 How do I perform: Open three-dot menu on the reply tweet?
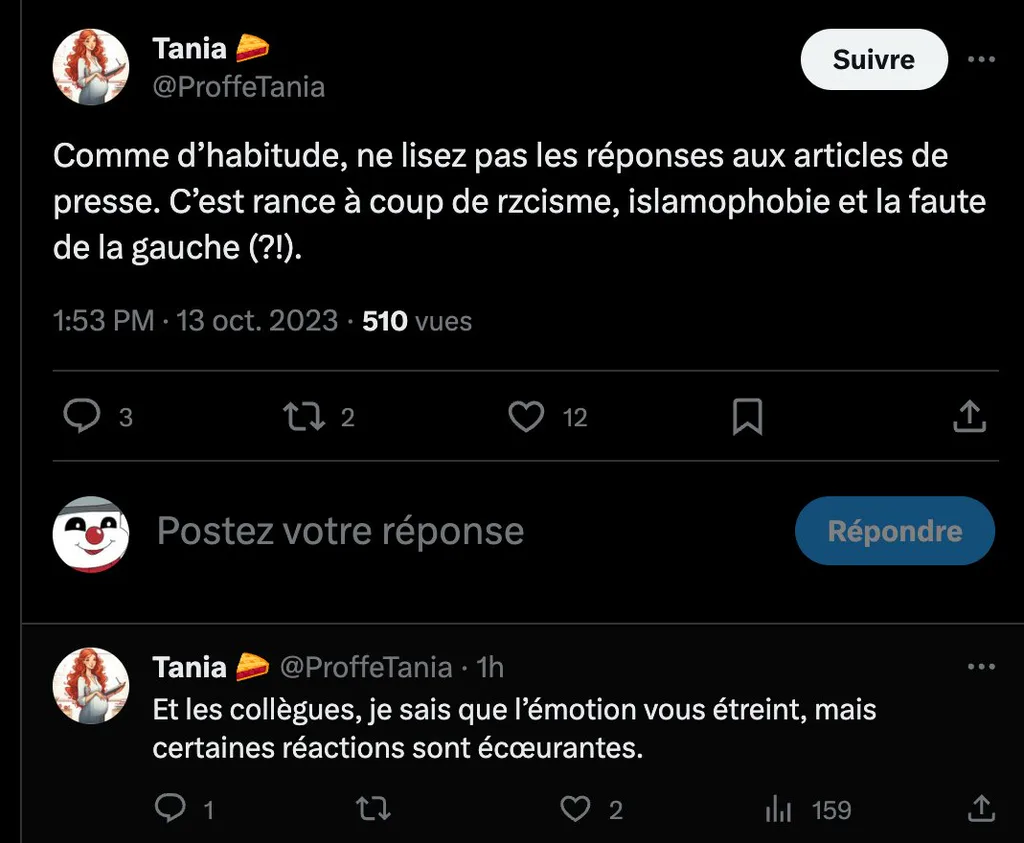pos(982,667)
